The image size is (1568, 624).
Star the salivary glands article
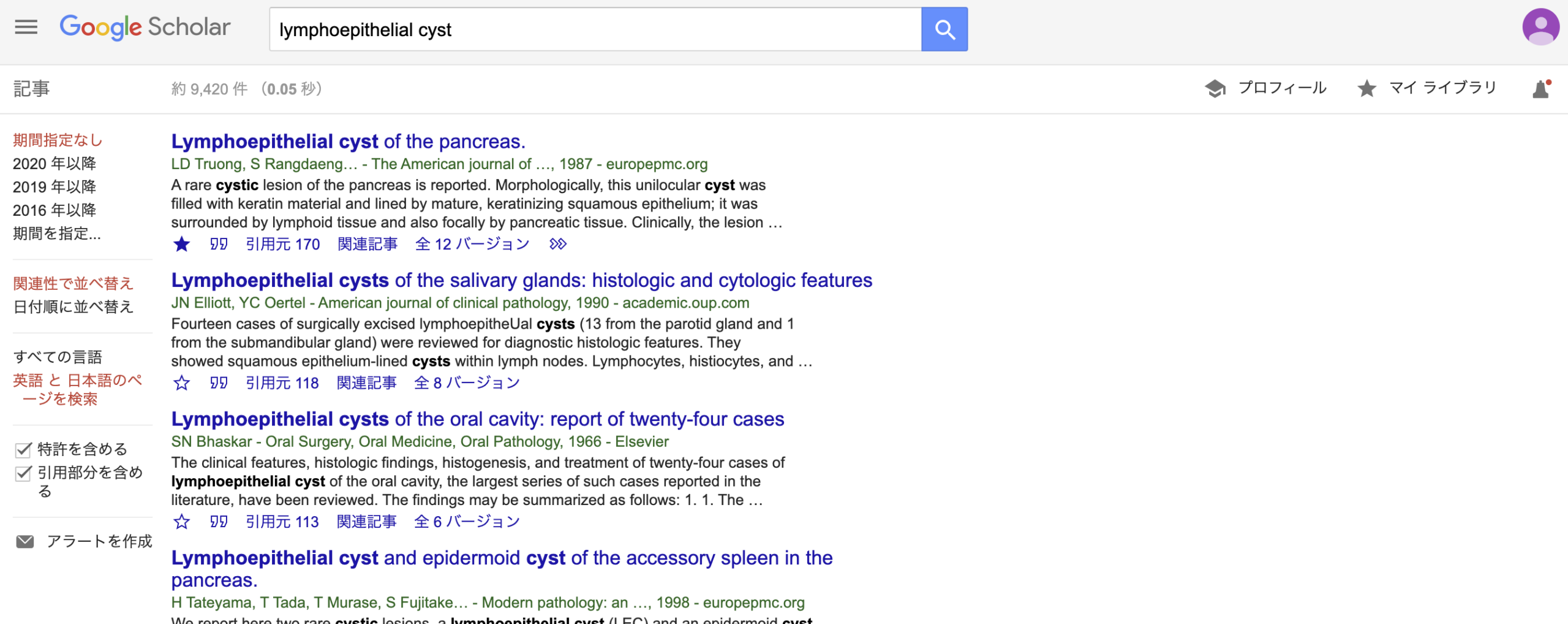(x=181, y=383)
